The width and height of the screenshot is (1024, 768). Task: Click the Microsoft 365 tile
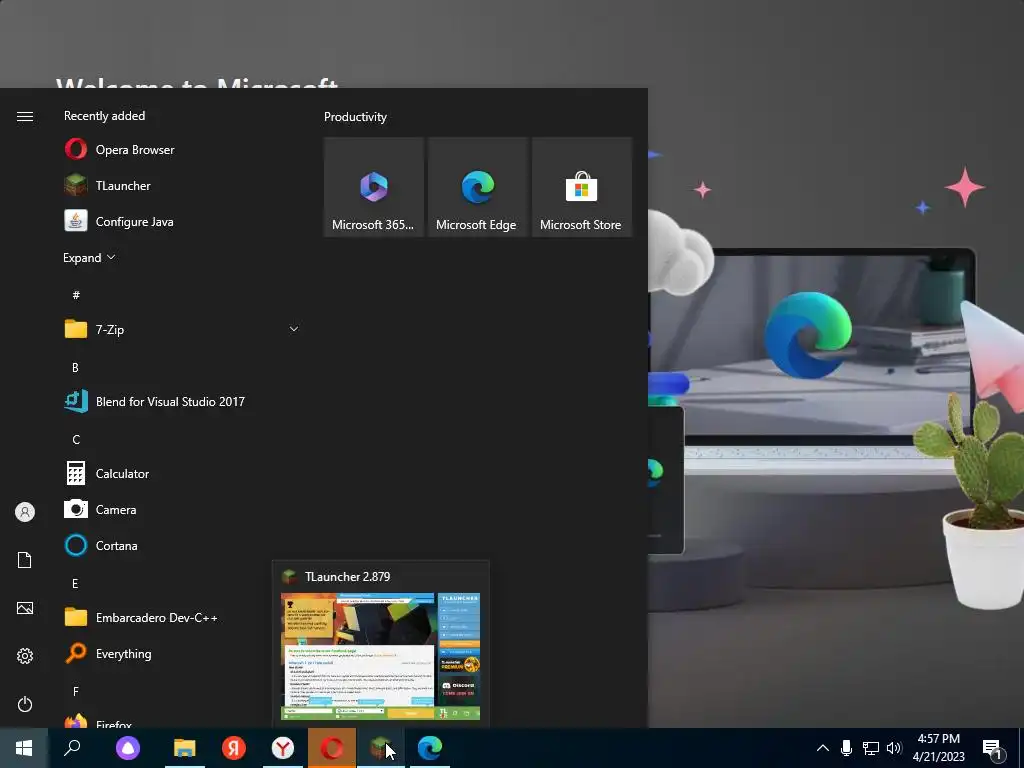point(374,187)
